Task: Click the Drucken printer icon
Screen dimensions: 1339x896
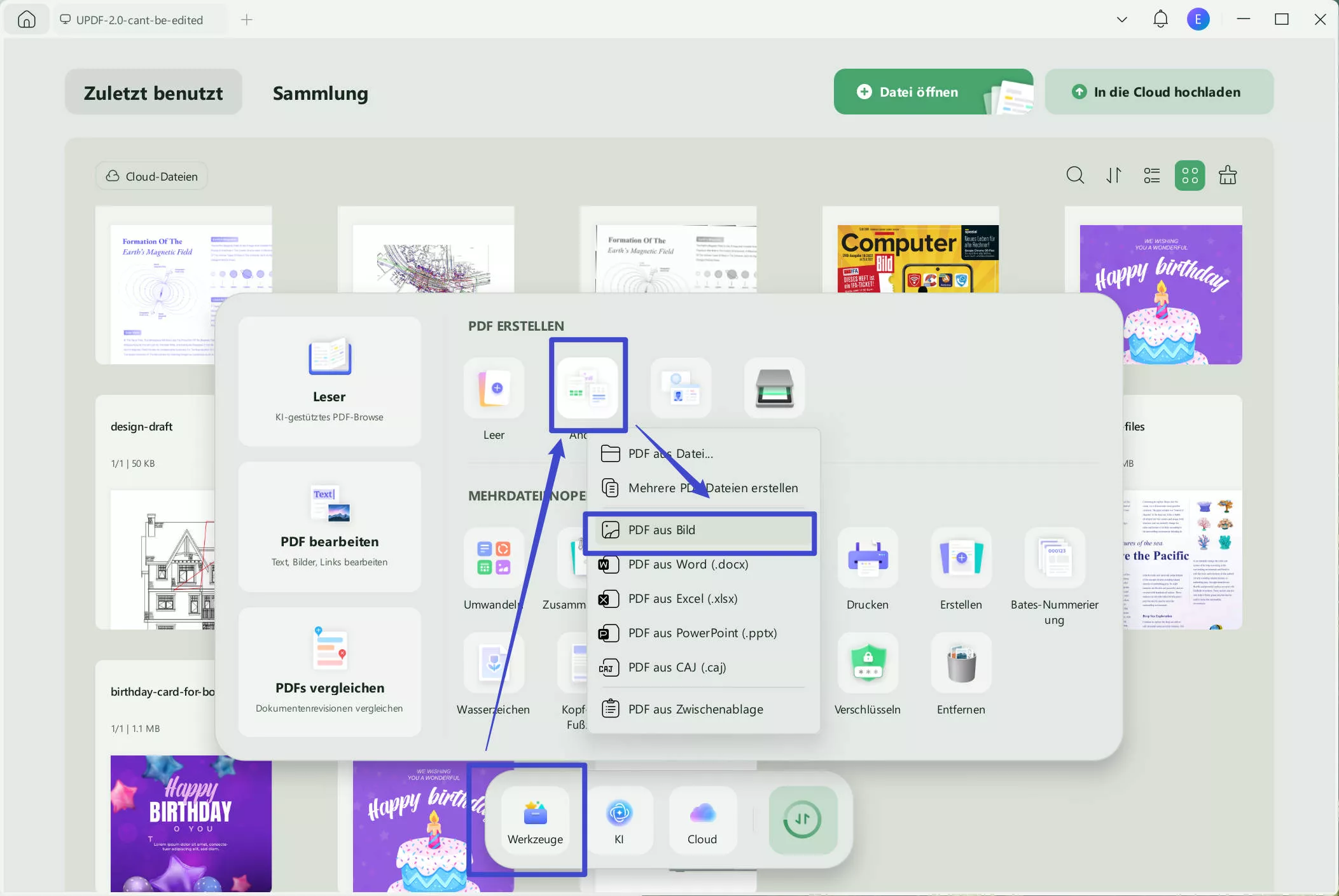Action: [868, 558]
